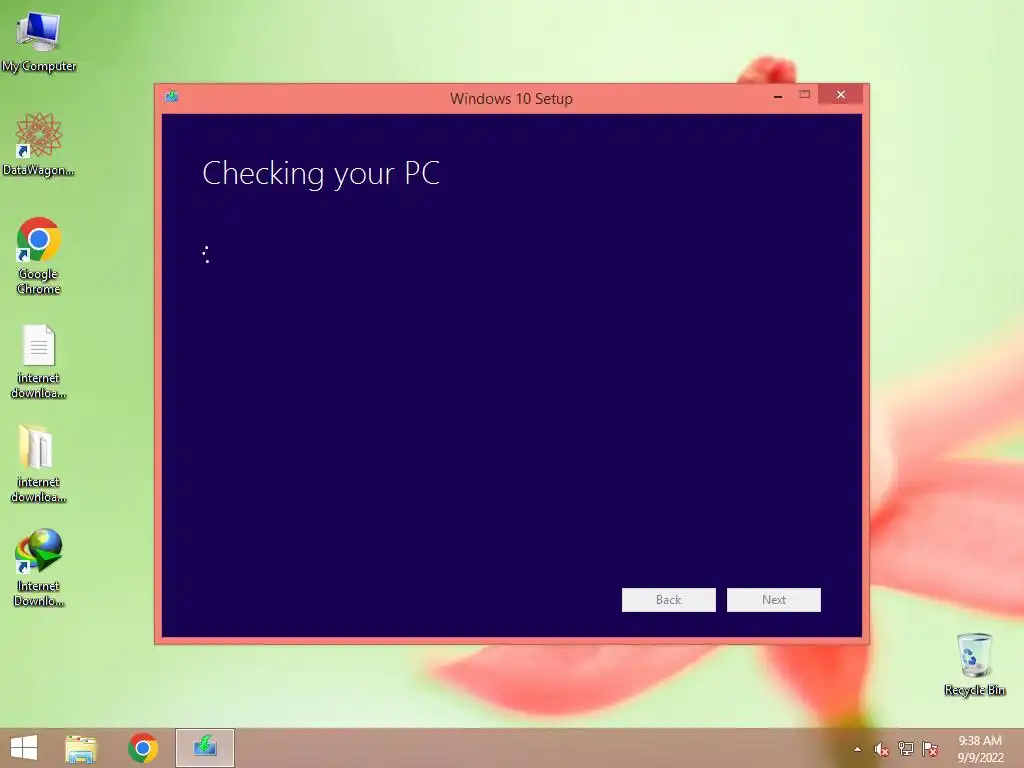Click the Windows Start button

(x=24, y=748)
